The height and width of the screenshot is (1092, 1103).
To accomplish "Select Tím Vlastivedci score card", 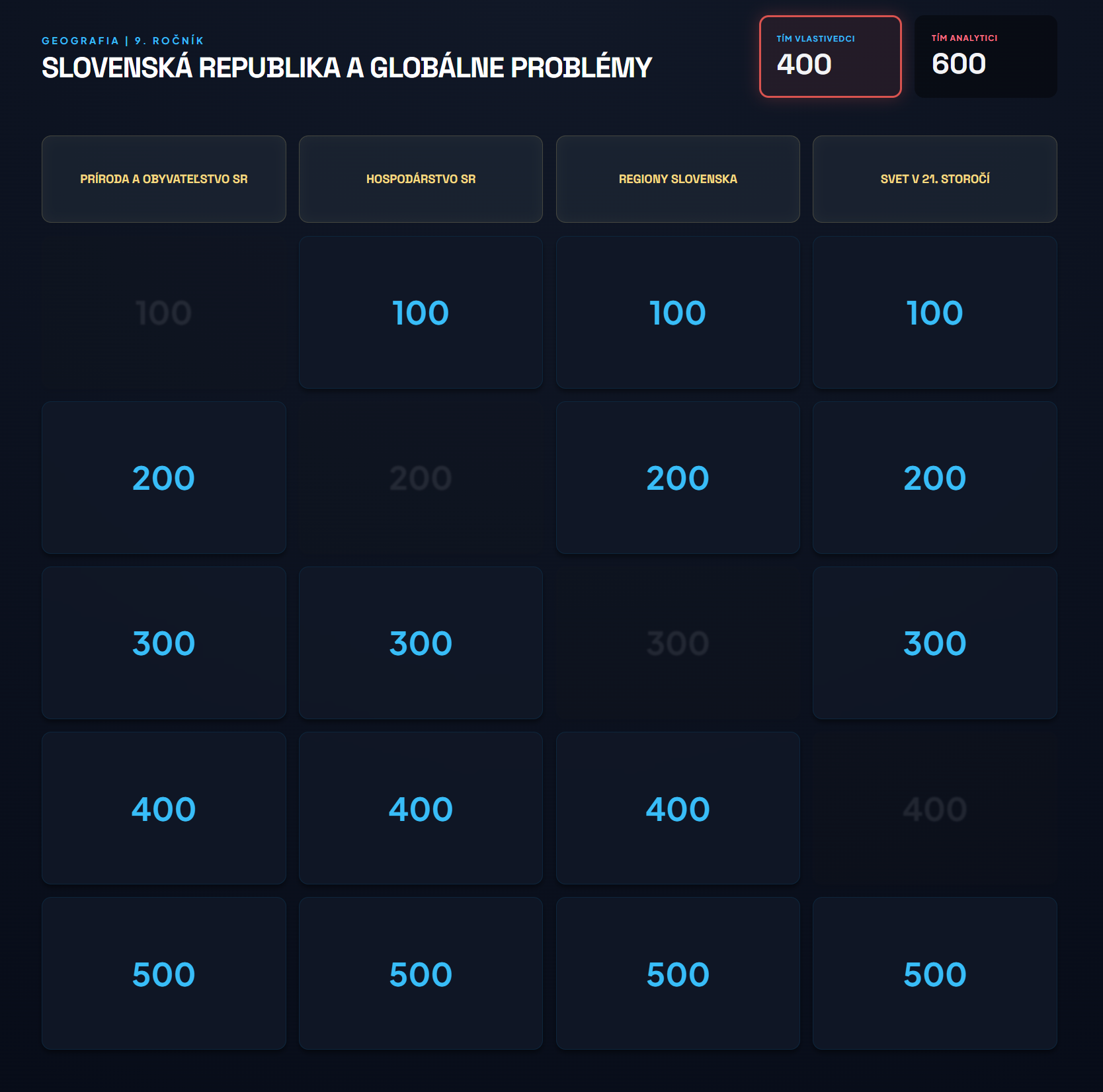I will pyautogui.click(x=831, y=56).
